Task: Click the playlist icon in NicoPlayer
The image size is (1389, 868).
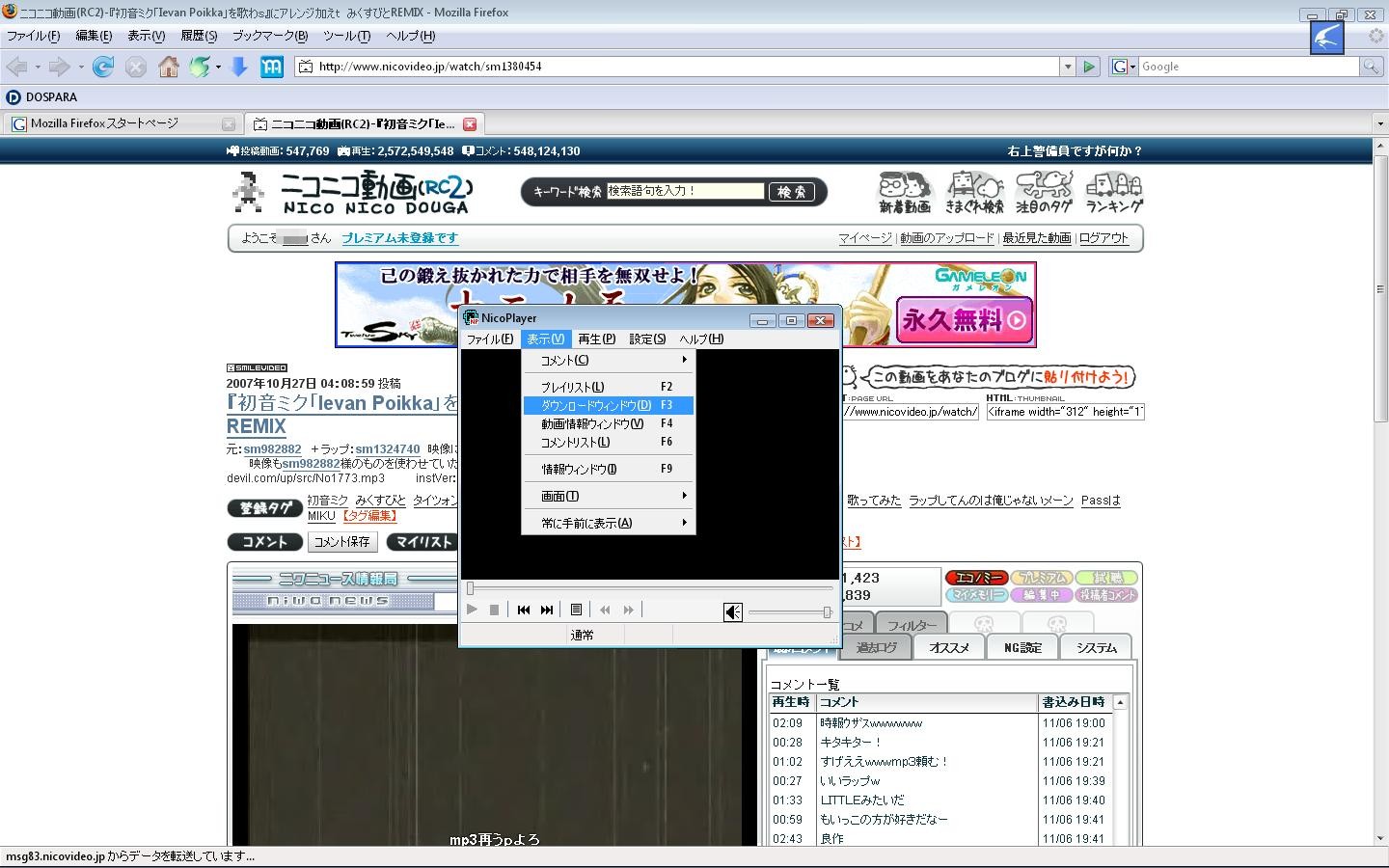Action: click(x=576, y=610)
